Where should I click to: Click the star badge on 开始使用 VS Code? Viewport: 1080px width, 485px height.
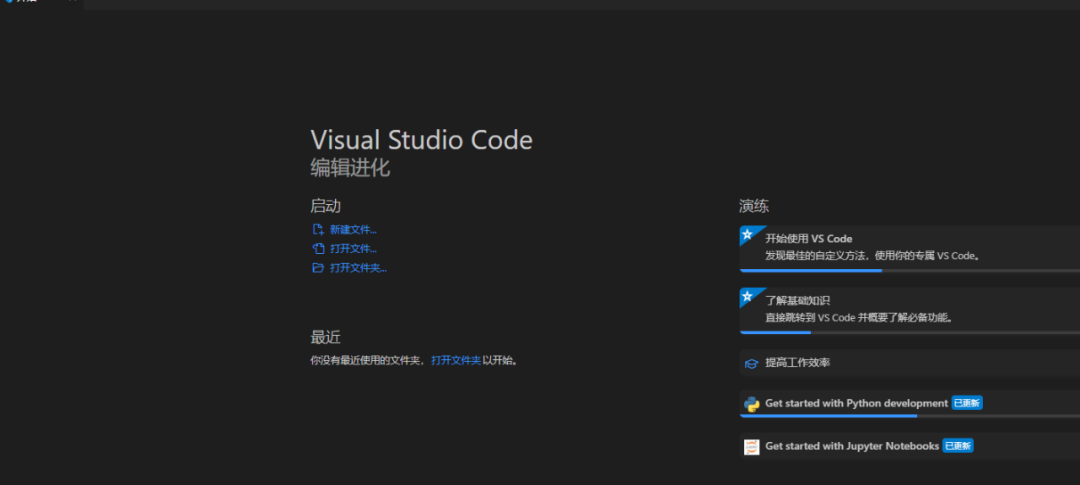746,233
